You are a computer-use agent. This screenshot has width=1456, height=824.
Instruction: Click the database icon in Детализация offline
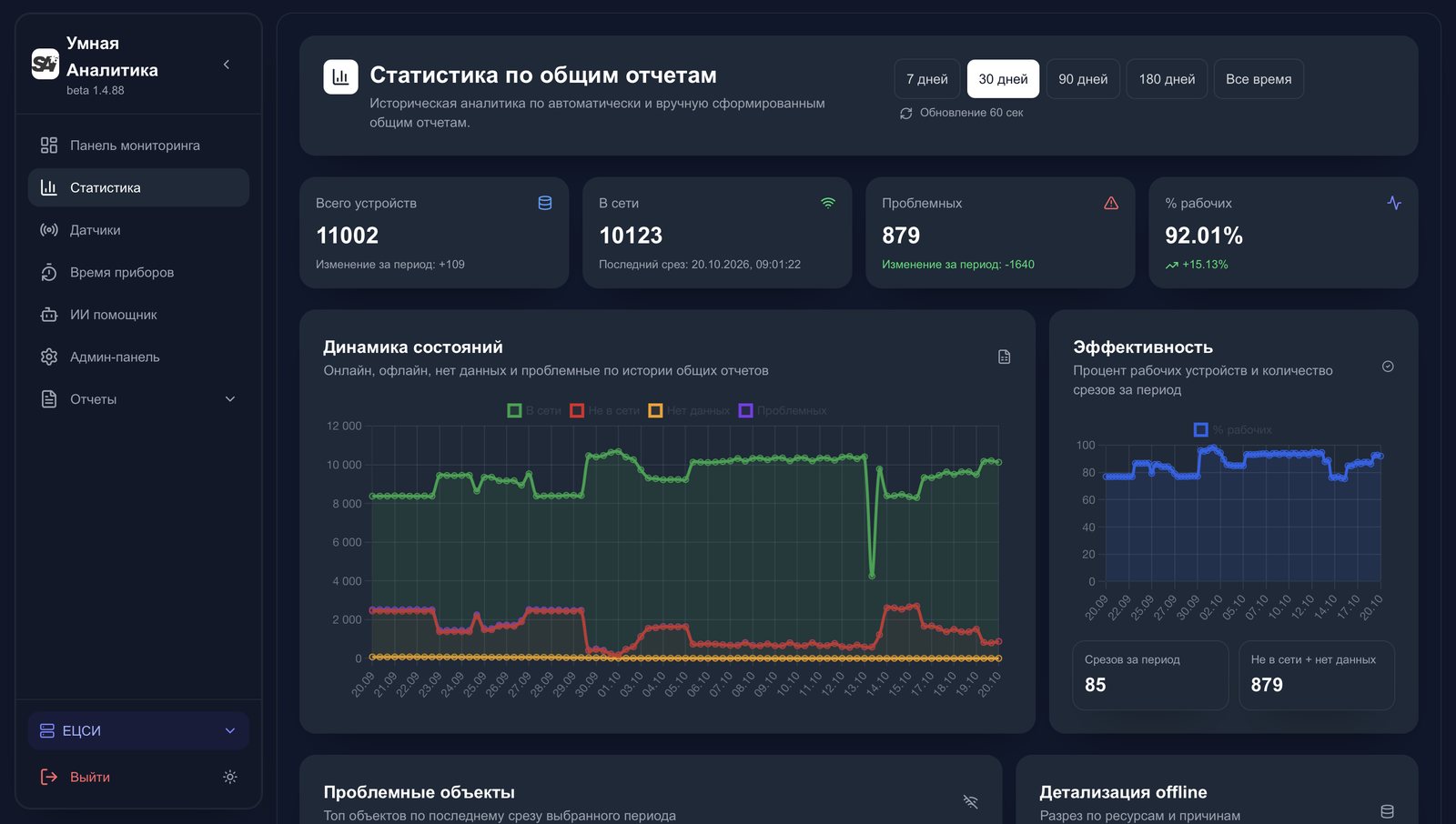[1387, 811]
